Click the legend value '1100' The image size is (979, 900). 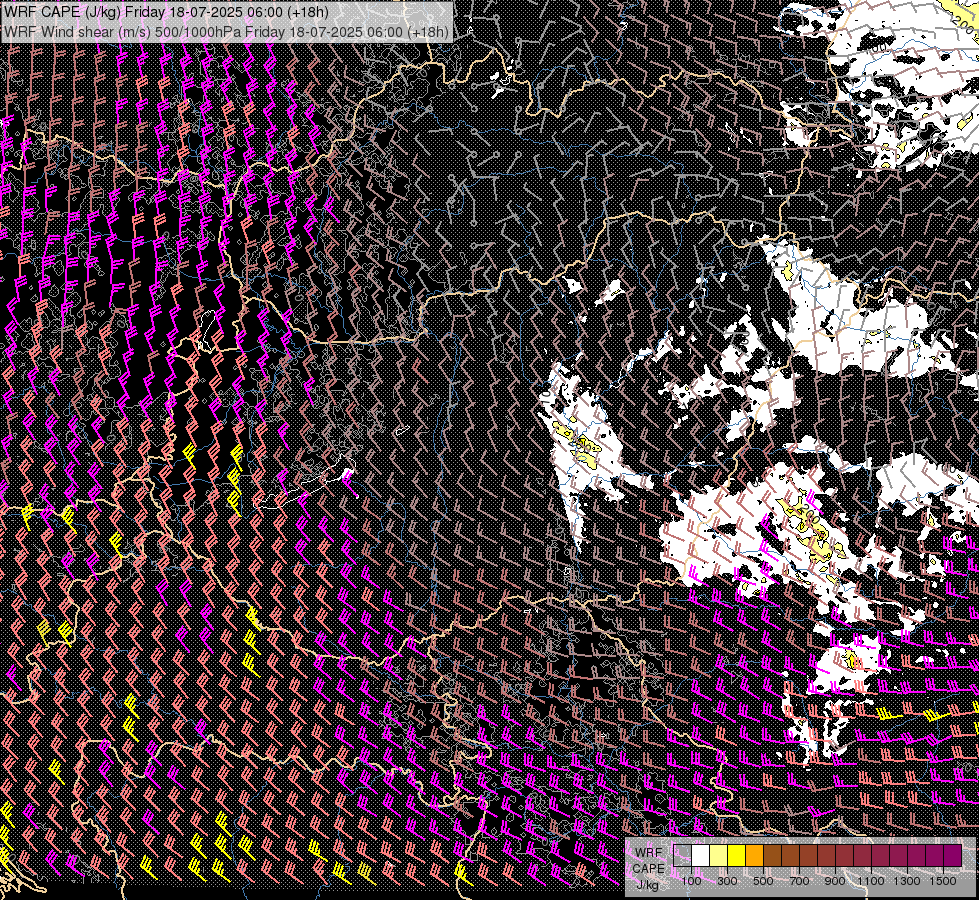(871, 881)
